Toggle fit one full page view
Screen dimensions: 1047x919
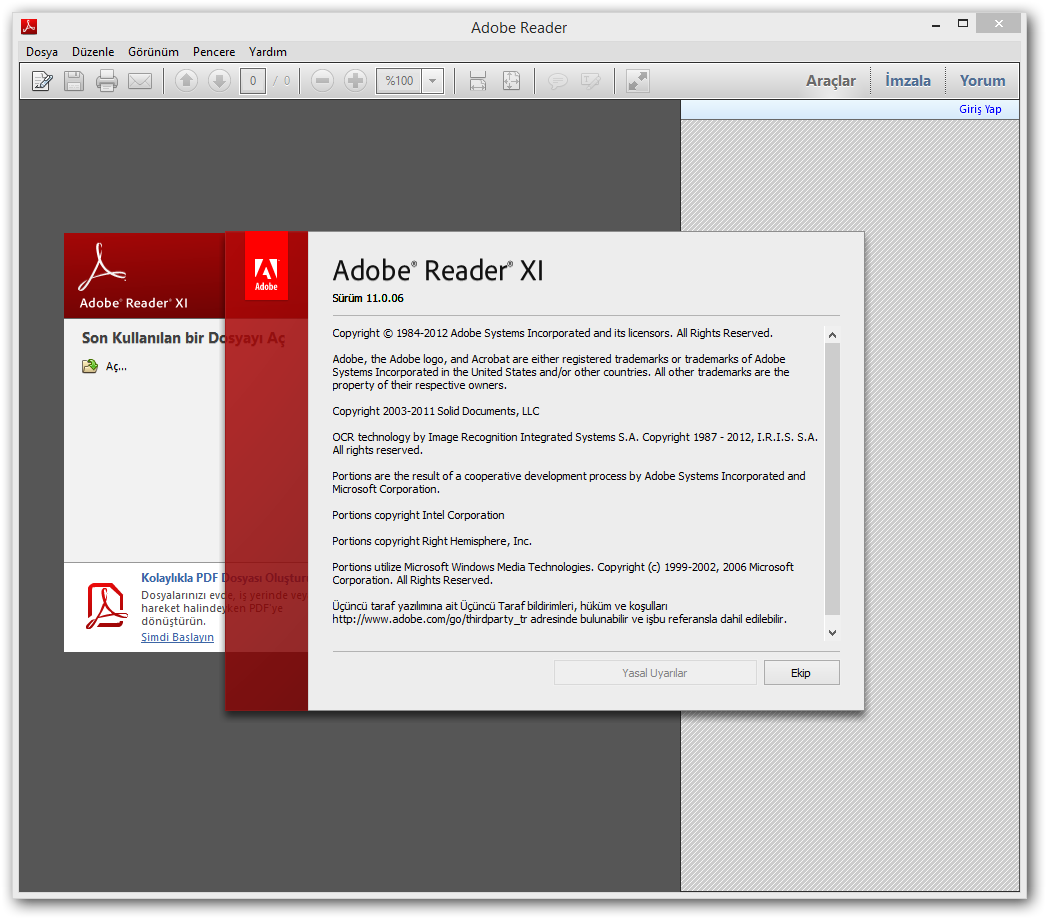click(x=511, y=81)
